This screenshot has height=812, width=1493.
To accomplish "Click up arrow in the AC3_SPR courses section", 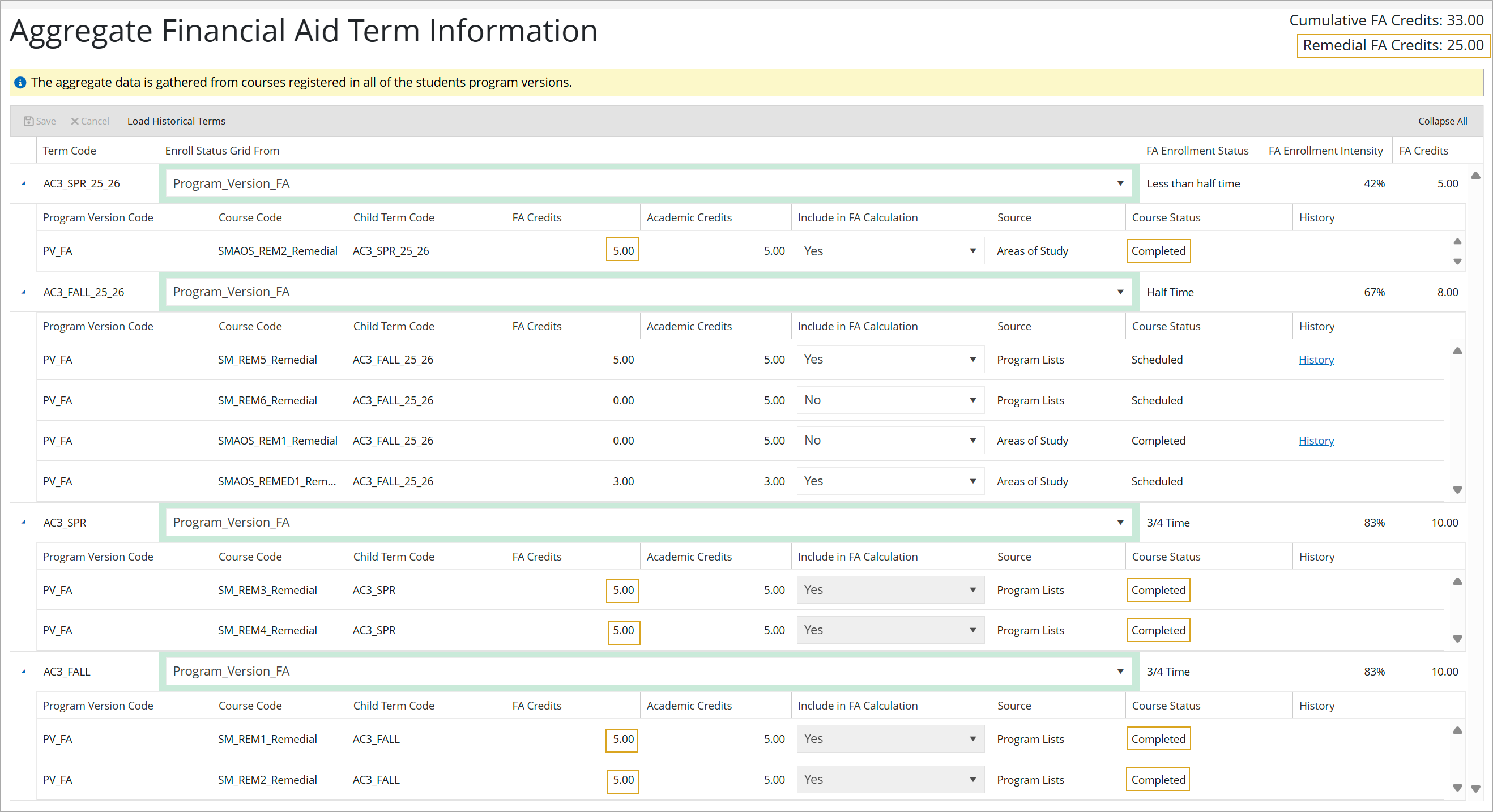I will pyautogui.click(x=1458, y=582).
